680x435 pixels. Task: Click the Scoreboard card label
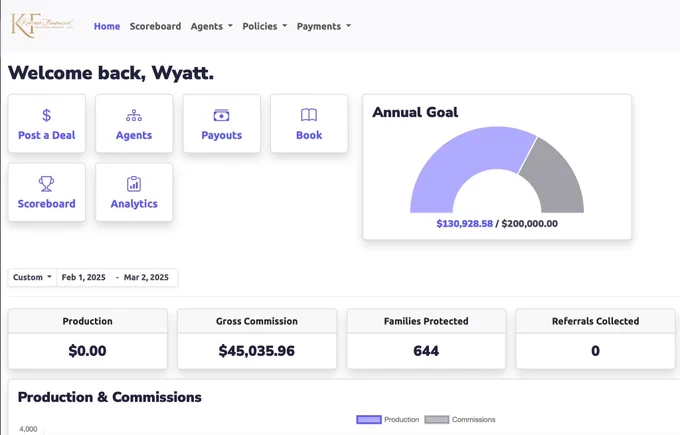(46, 204)
